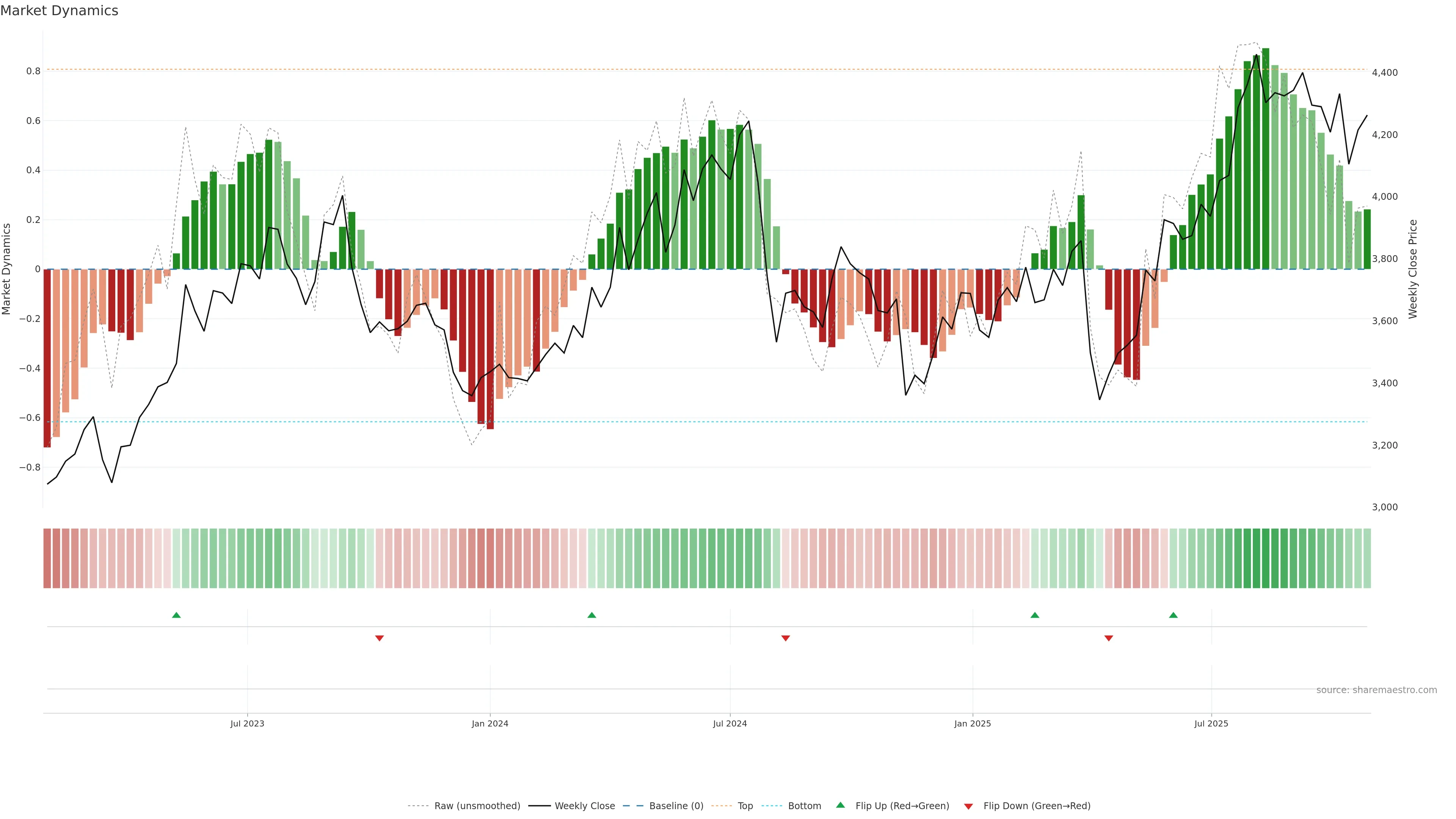Viewport: 1456px width, 819px height.
Task: Click the flip-down triangle after Jul 2024
Action: point(785,638)
